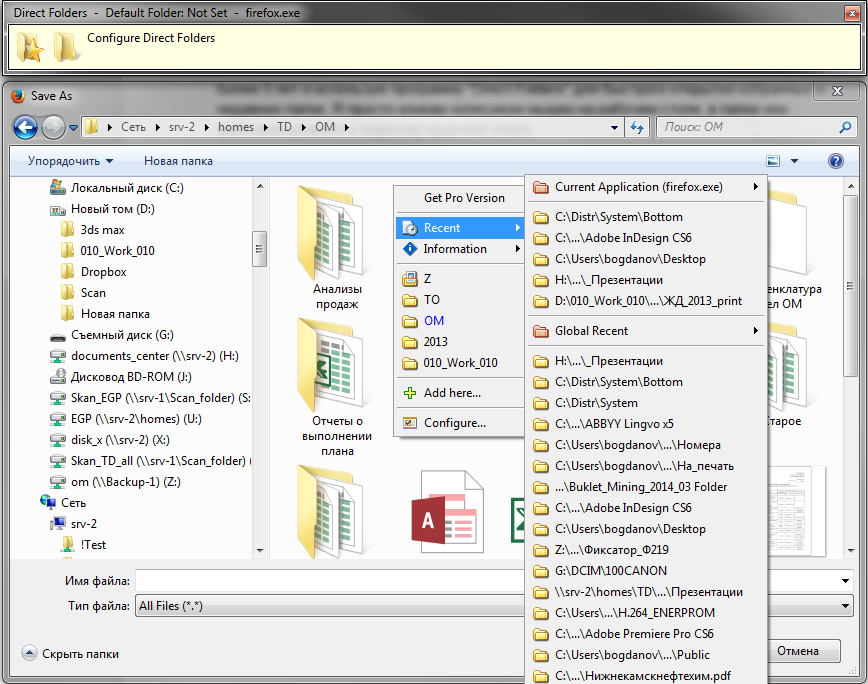Viewport: 868px width, 684px height.
Task: Click the Z network drive icon in the menu
Action: click(x=409, y=278)
